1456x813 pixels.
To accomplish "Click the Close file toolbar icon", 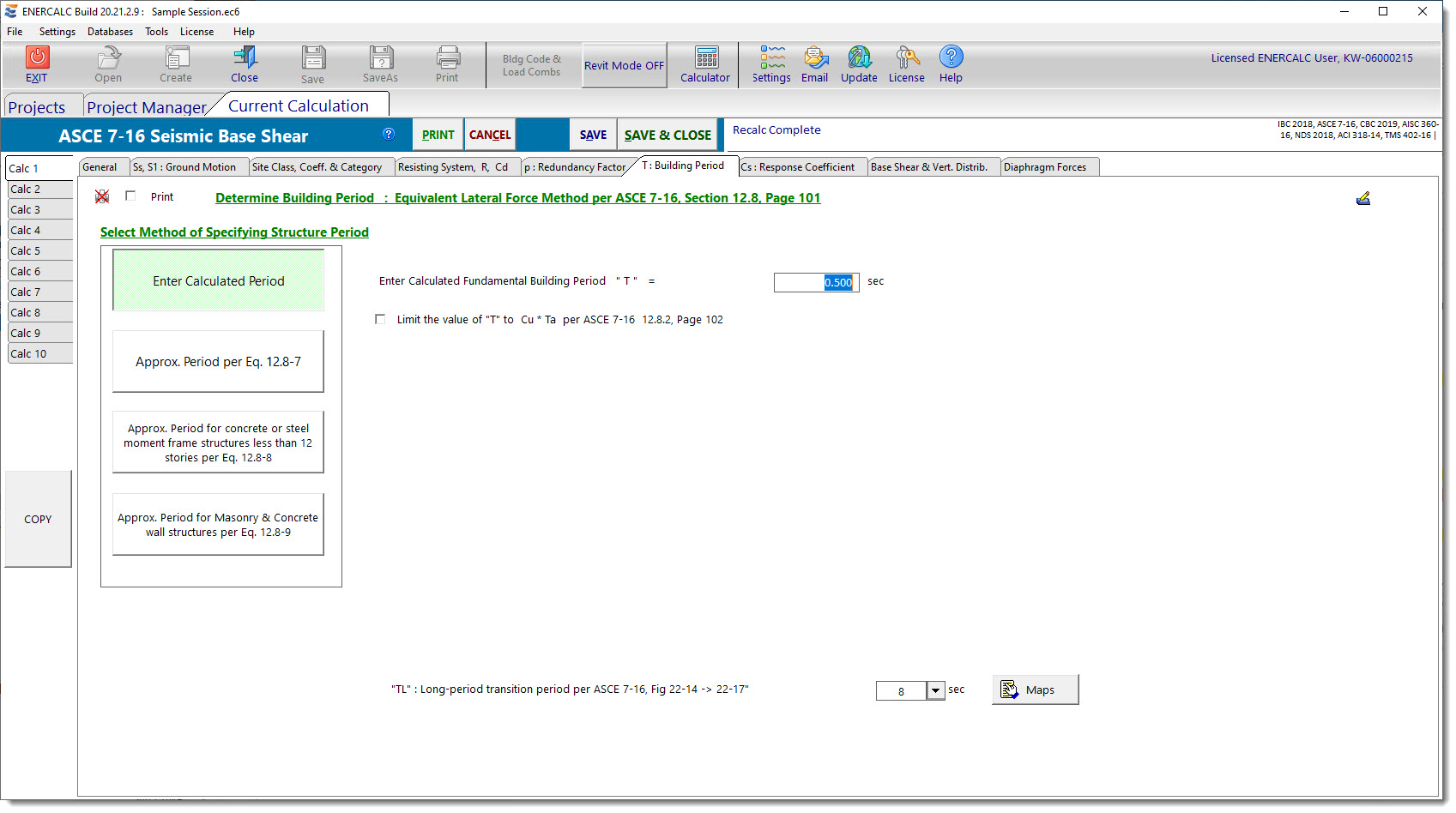I will [x=245, y=57].
